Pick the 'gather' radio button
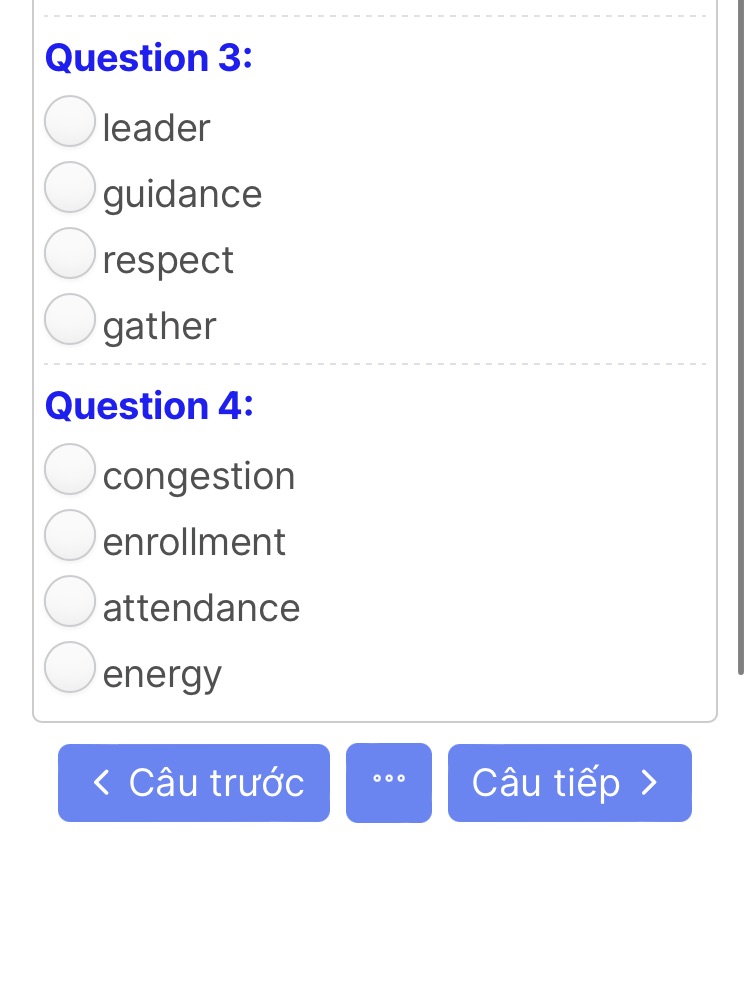Viewport: 750px width, 1000px height. [70, 319]
